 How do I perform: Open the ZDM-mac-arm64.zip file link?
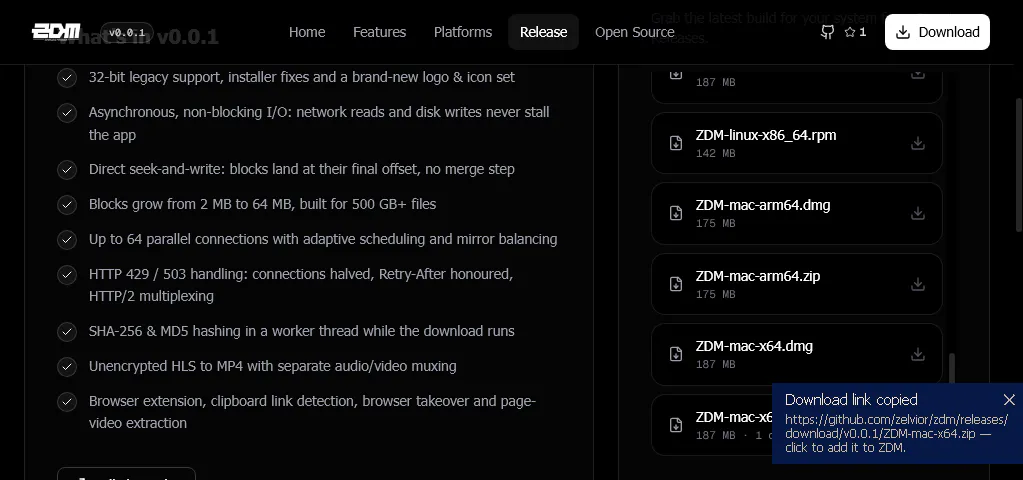click(x=757, y=276)
